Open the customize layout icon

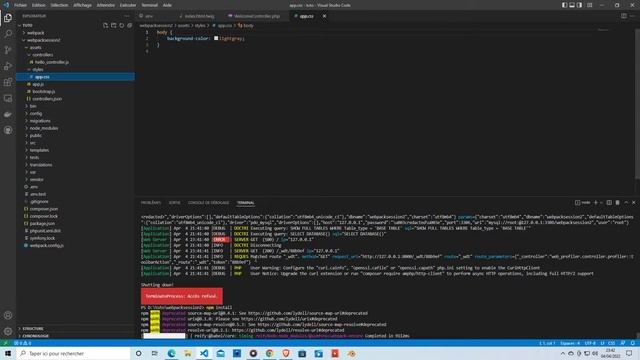[590, 5]
